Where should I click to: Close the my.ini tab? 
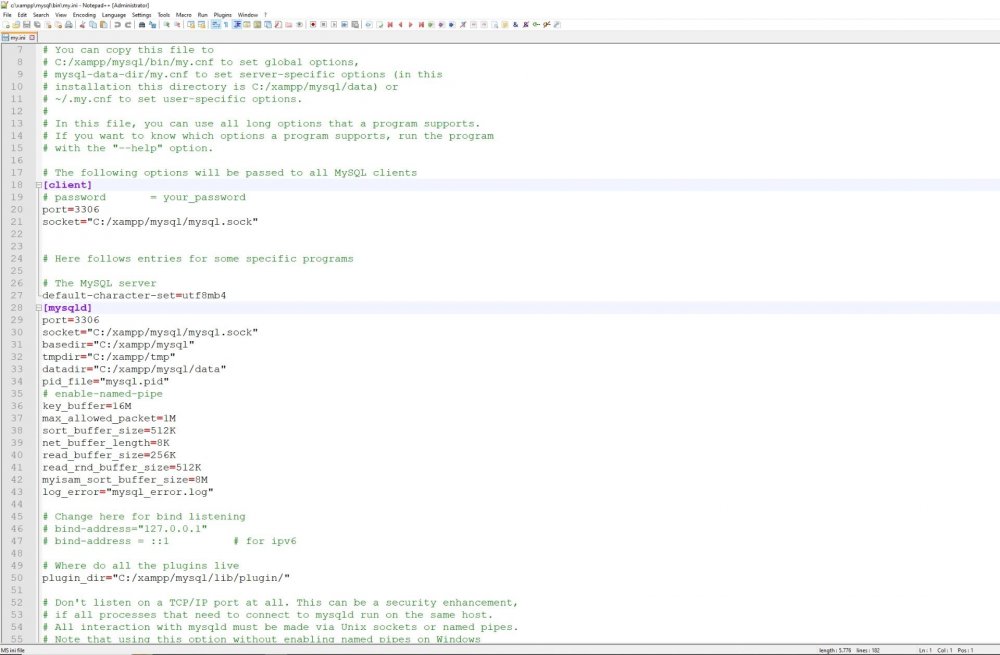click(32, 40)
